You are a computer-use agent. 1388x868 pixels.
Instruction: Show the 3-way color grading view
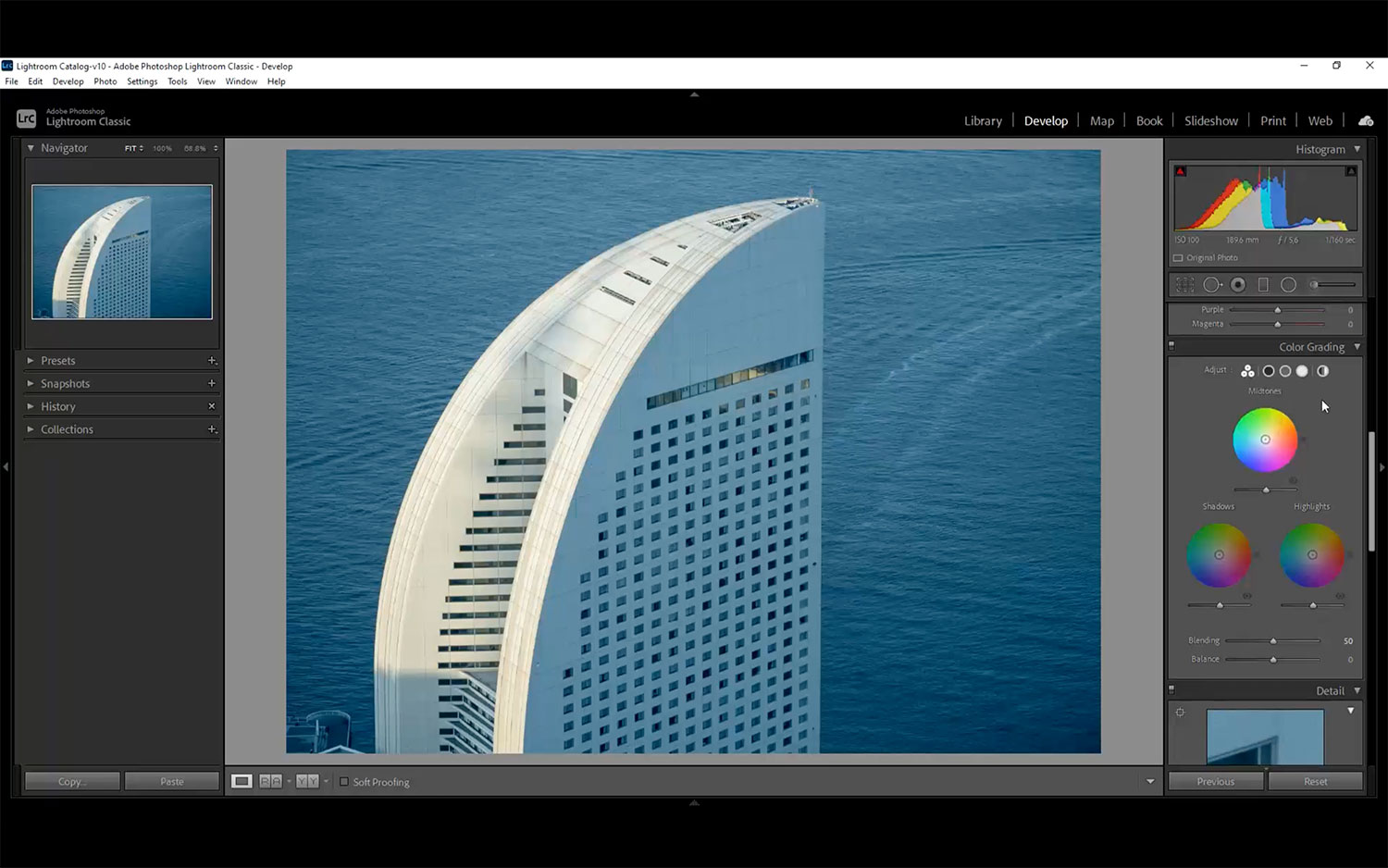1247,371
